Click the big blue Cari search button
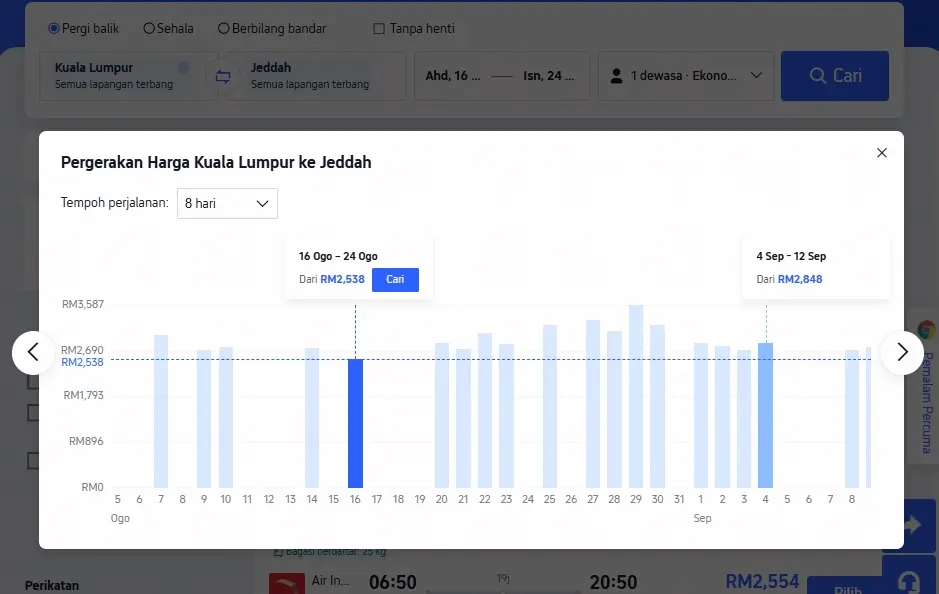This screenshot has height=594, width=939. (835, 75)
